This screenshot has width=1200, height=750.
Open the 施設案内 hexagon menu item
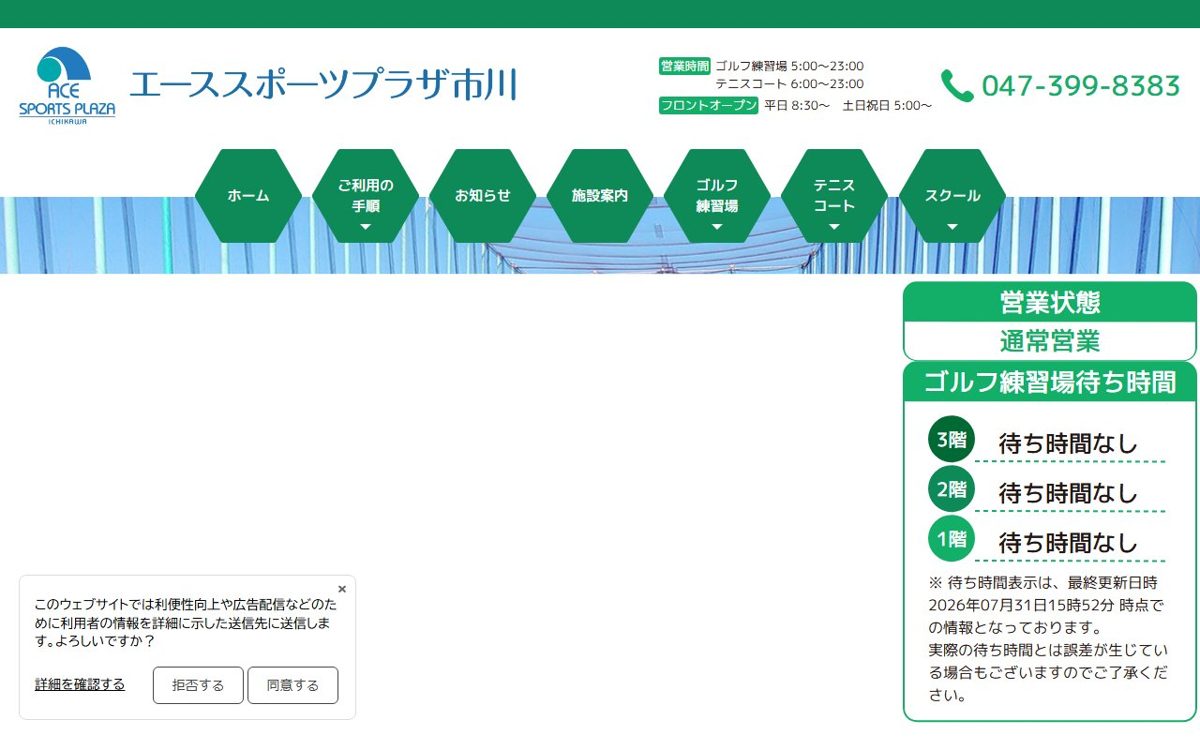[600, 196]
